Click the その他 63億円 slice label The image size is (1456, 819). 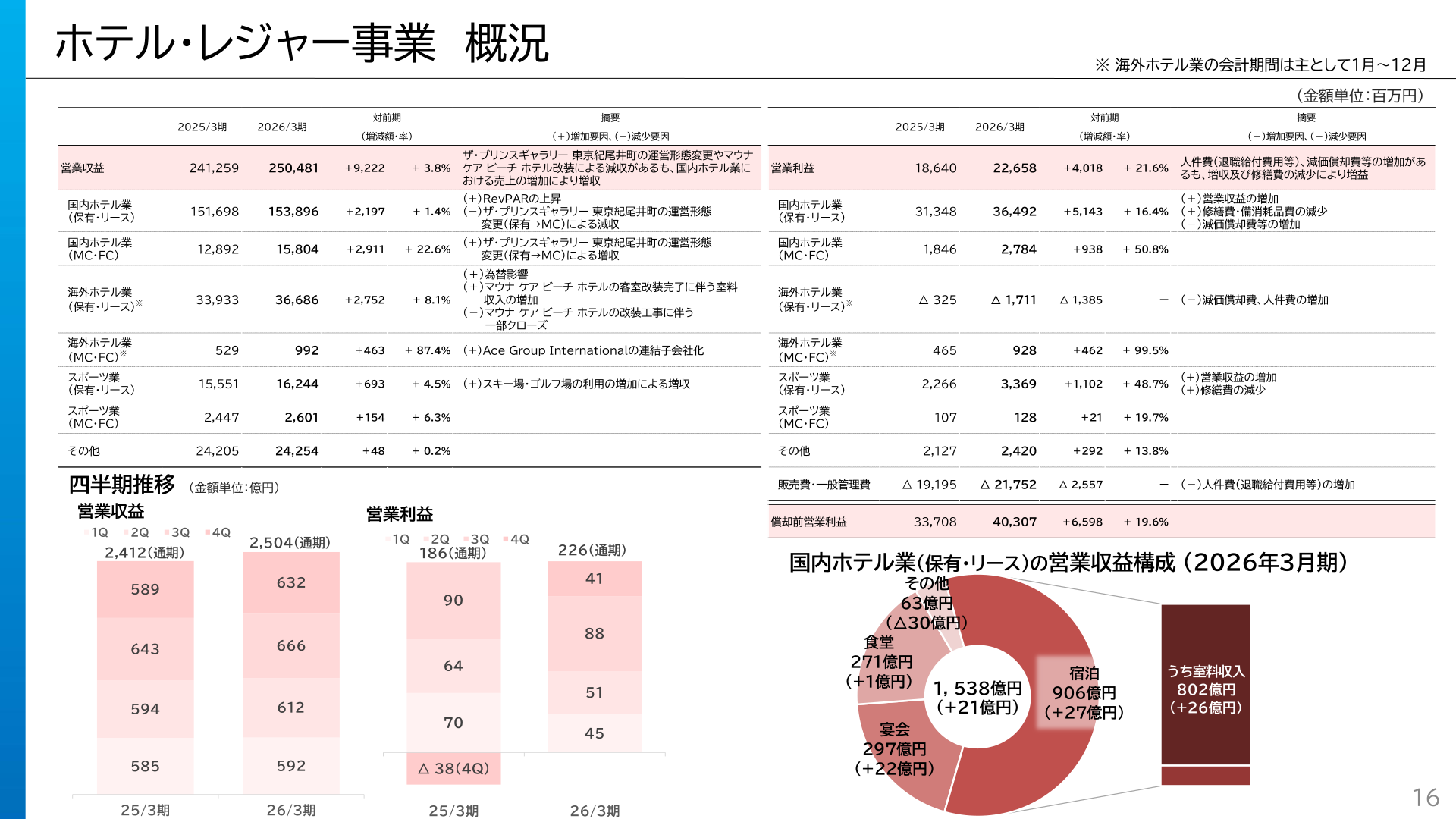pyautogui.click(x=927, y=603)
